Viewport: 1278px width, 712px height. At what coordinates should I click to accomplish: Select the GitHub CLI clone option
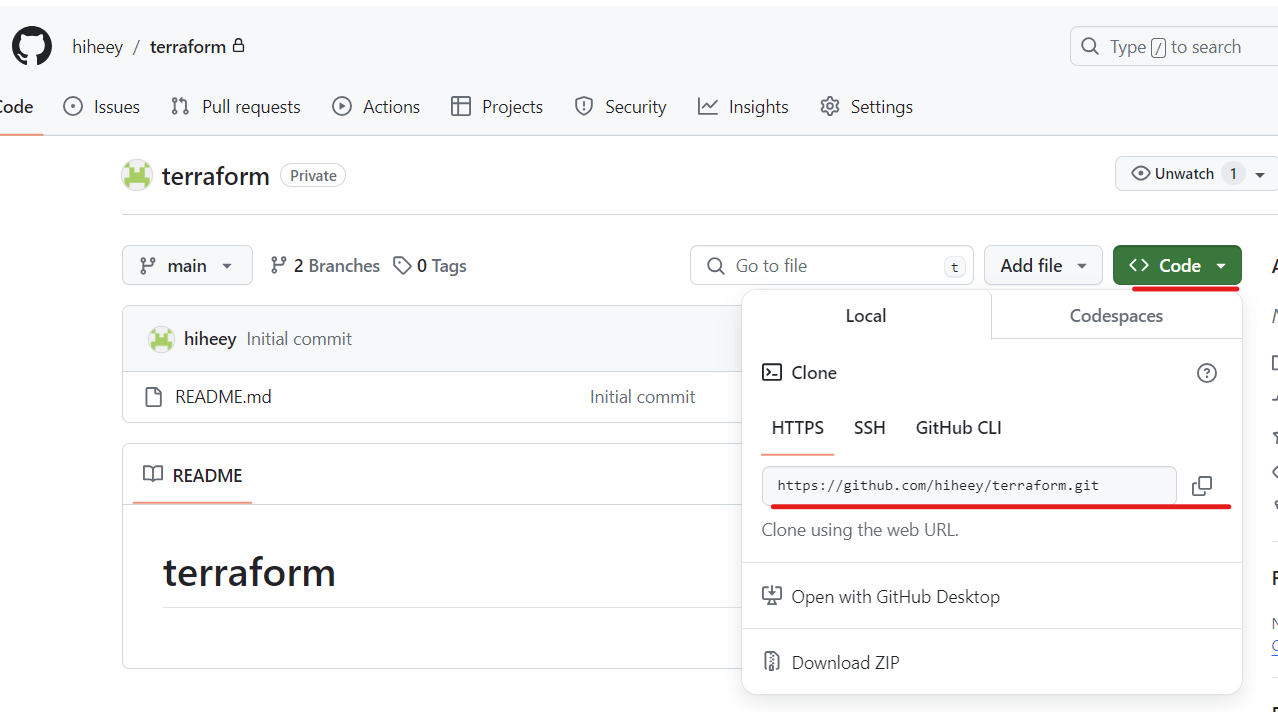[958, 428]
